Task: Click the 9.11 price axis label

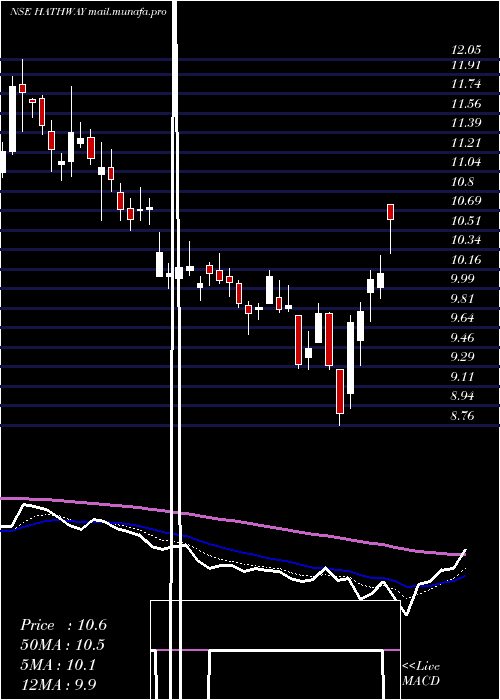Action: (462, 377)
